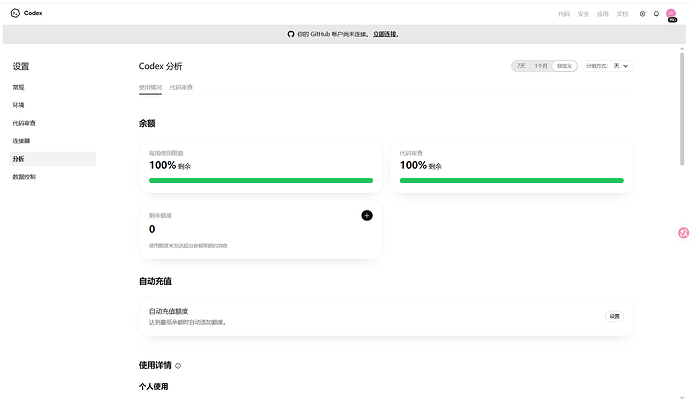Add credits with the black plus icon
The image size is (690, 415).
coord(367,215)
